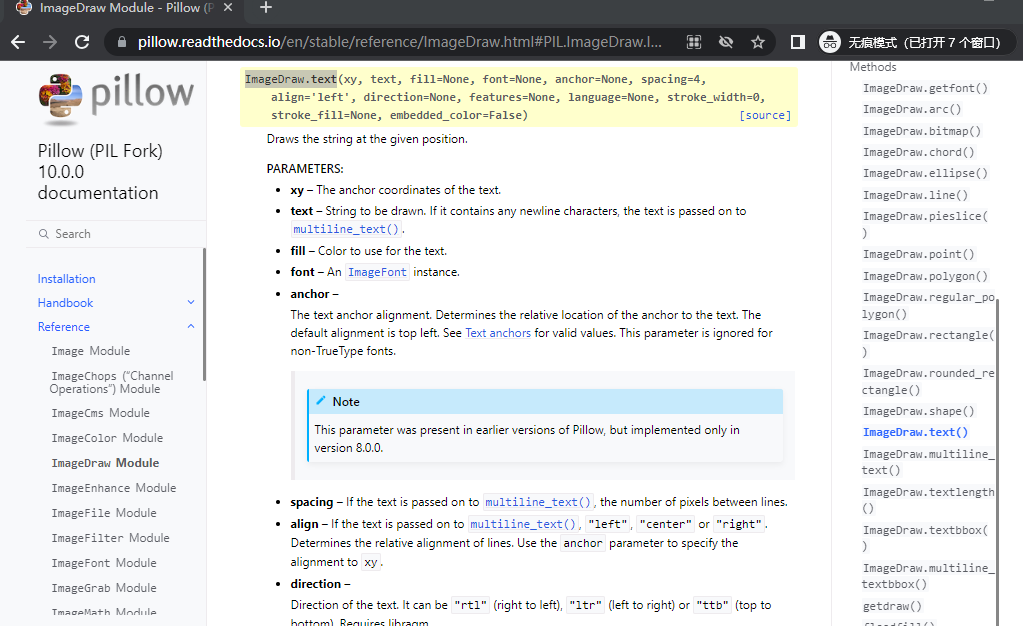1023x626 pixels.
Task: Open ImageDraw Module in sidebar
Action: [105, 463]
